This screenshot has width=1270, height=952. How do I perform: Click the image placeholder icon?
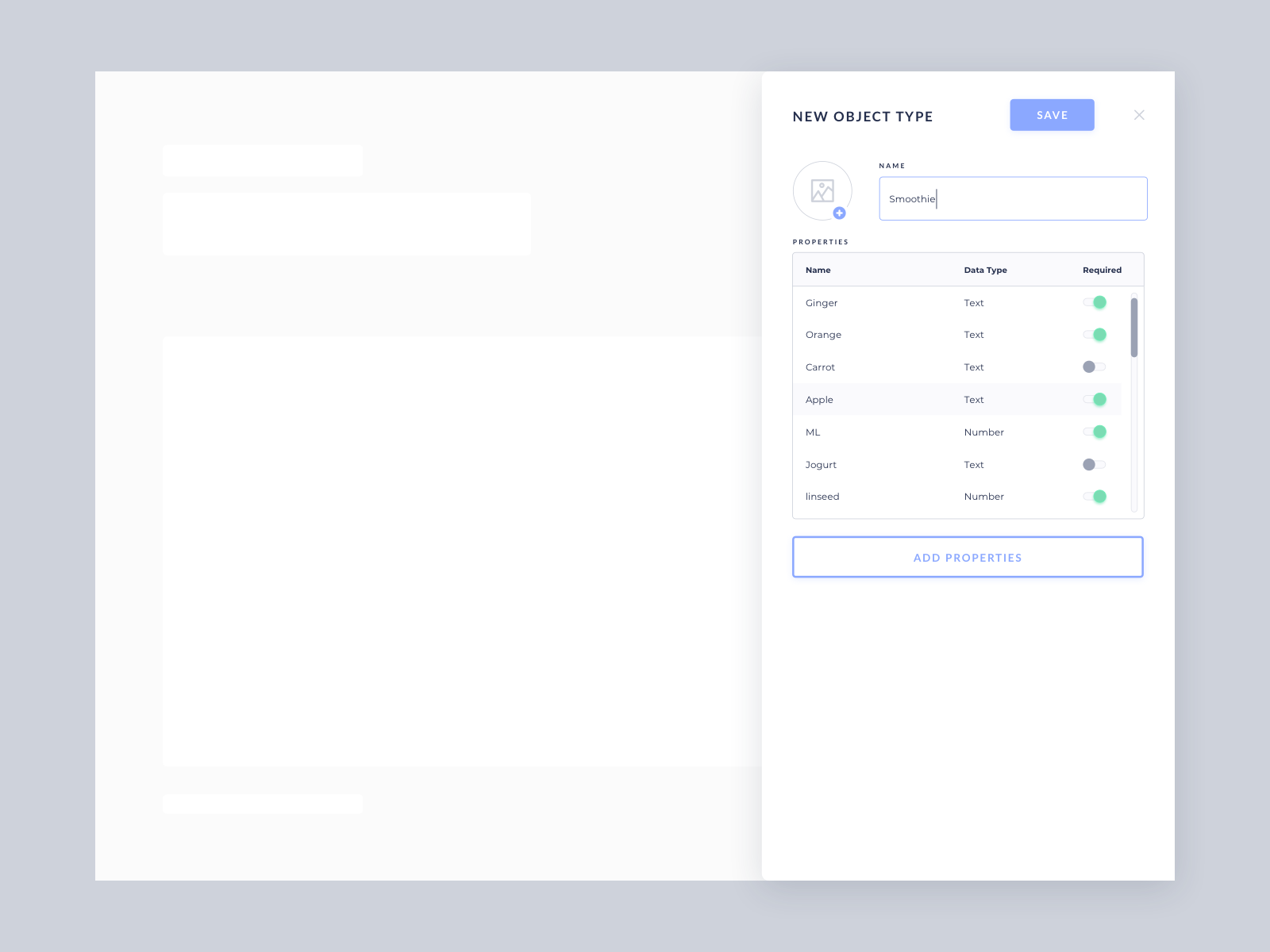click(822, 191)
